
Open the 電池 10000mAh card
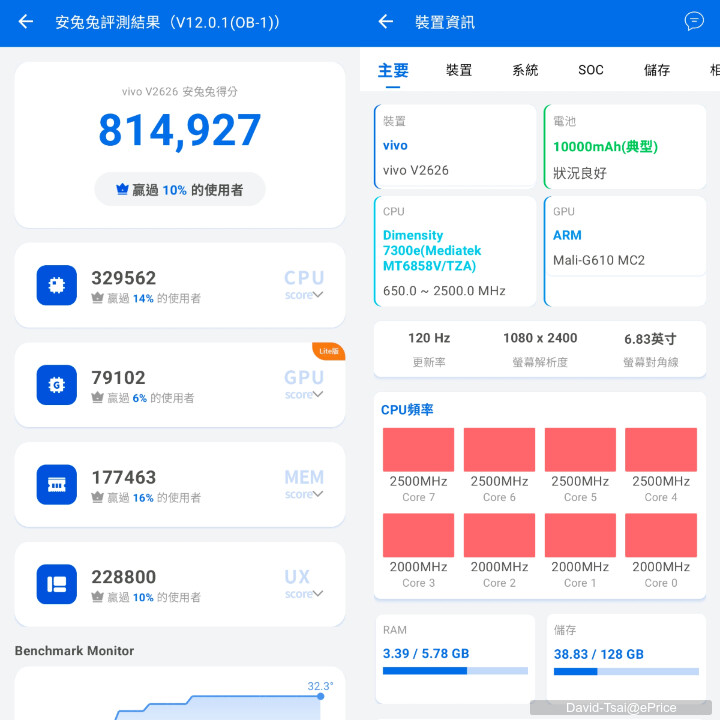(625, 146)
